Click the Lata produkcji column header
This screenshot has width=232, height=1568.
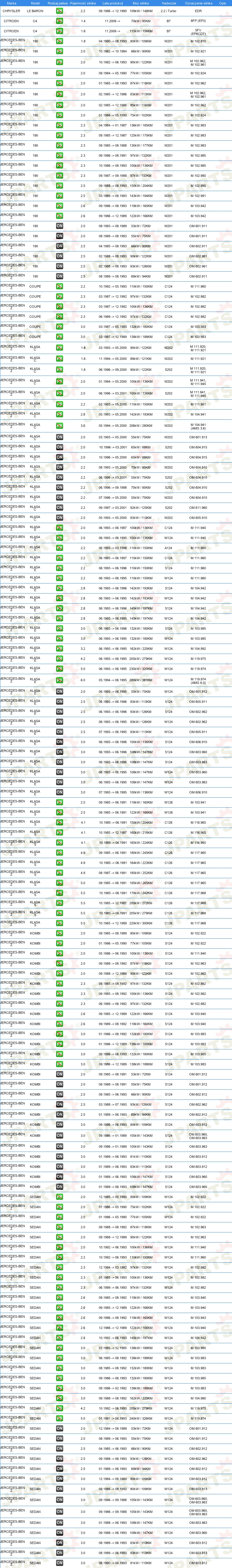click(113, 3)
